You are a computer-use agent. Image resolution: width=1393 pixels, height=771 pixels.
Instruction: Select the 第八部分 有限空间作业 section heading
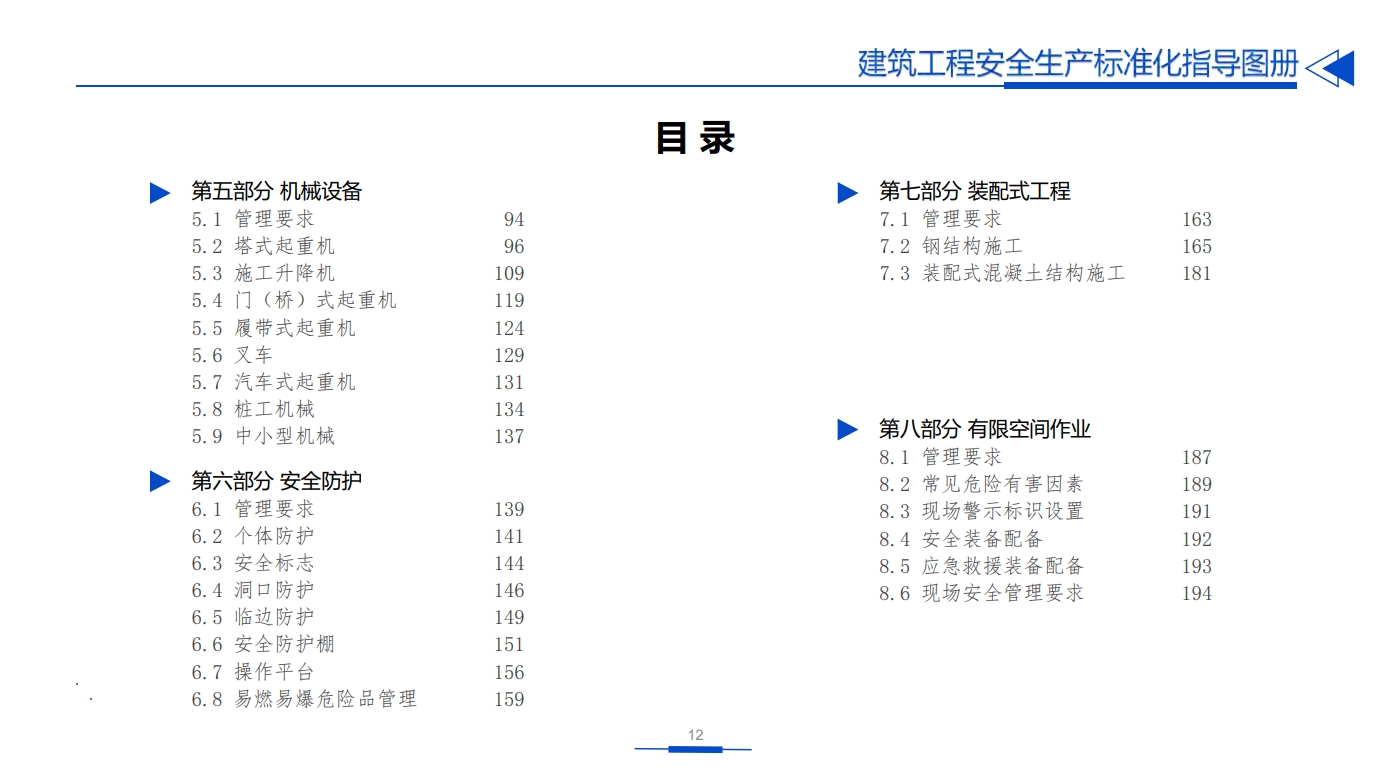(x=985, y=429)
